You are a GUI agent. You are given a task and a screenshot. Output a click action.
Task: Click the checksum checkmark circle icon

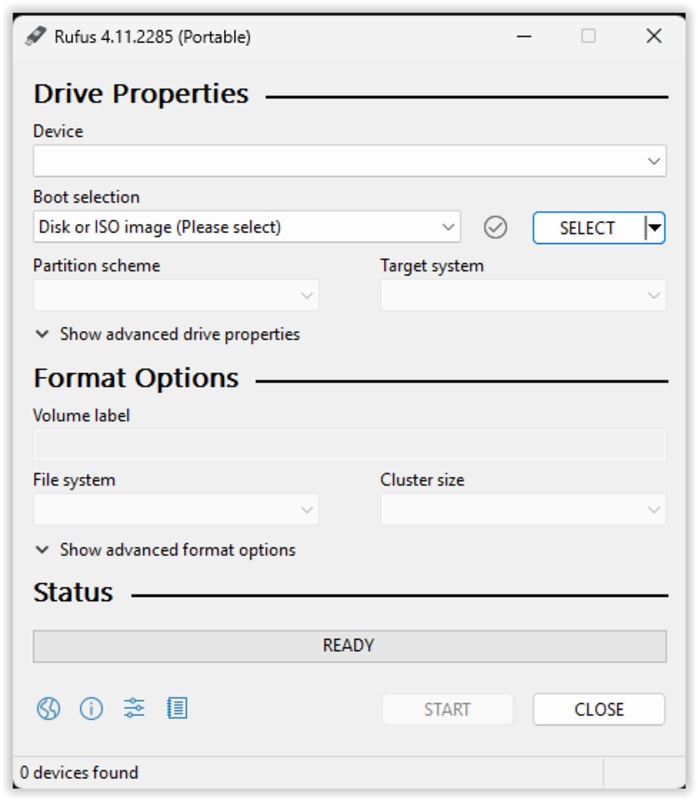coord(495,228)
